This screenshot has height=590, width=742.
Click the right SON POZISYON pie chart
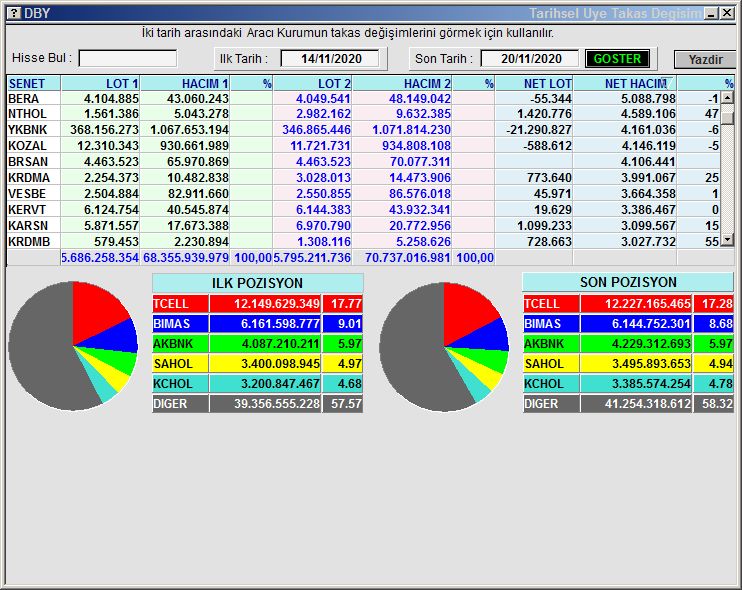pyautogui.click(x=444, y=347)
